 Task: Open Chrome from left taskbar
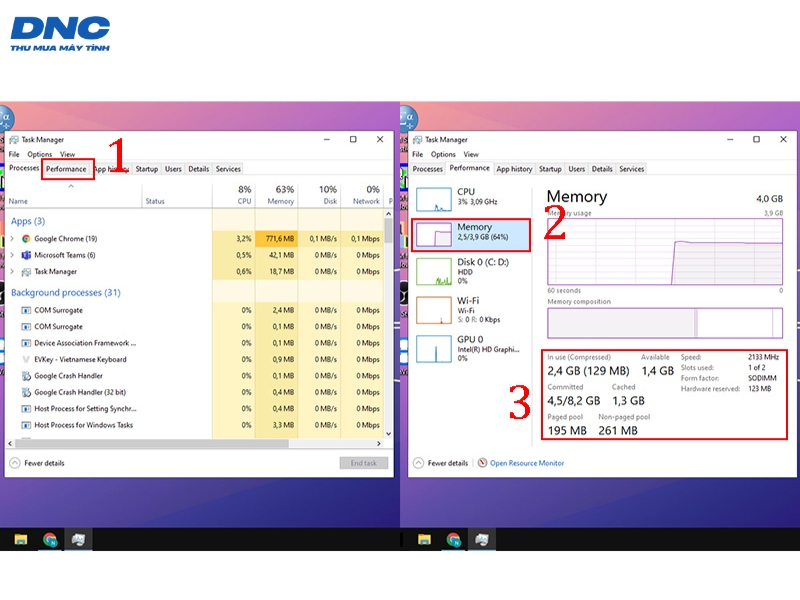[50, 539]
